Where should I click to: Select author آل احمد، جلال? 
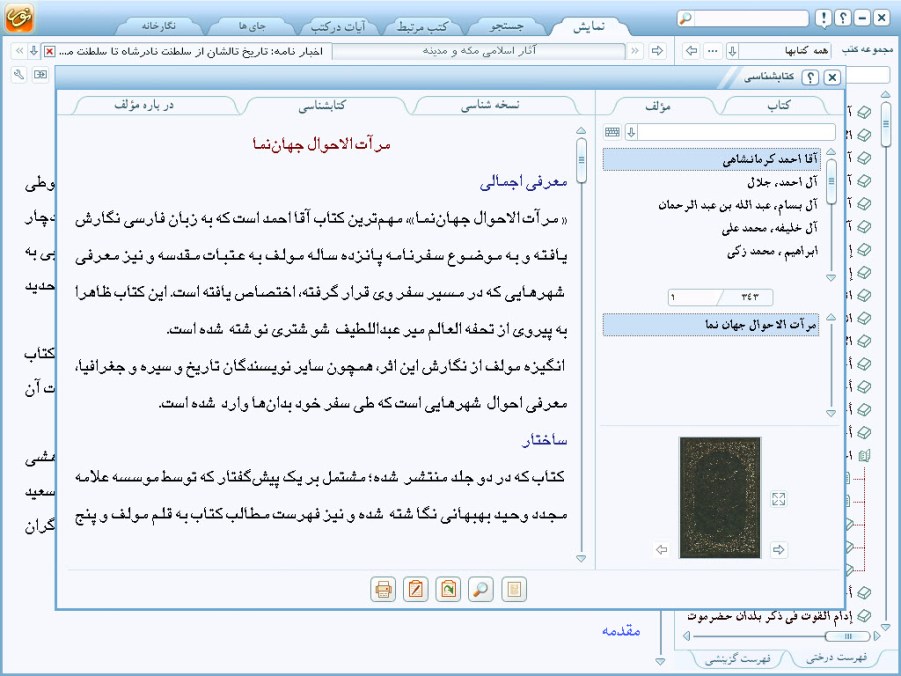click(711, 182)
